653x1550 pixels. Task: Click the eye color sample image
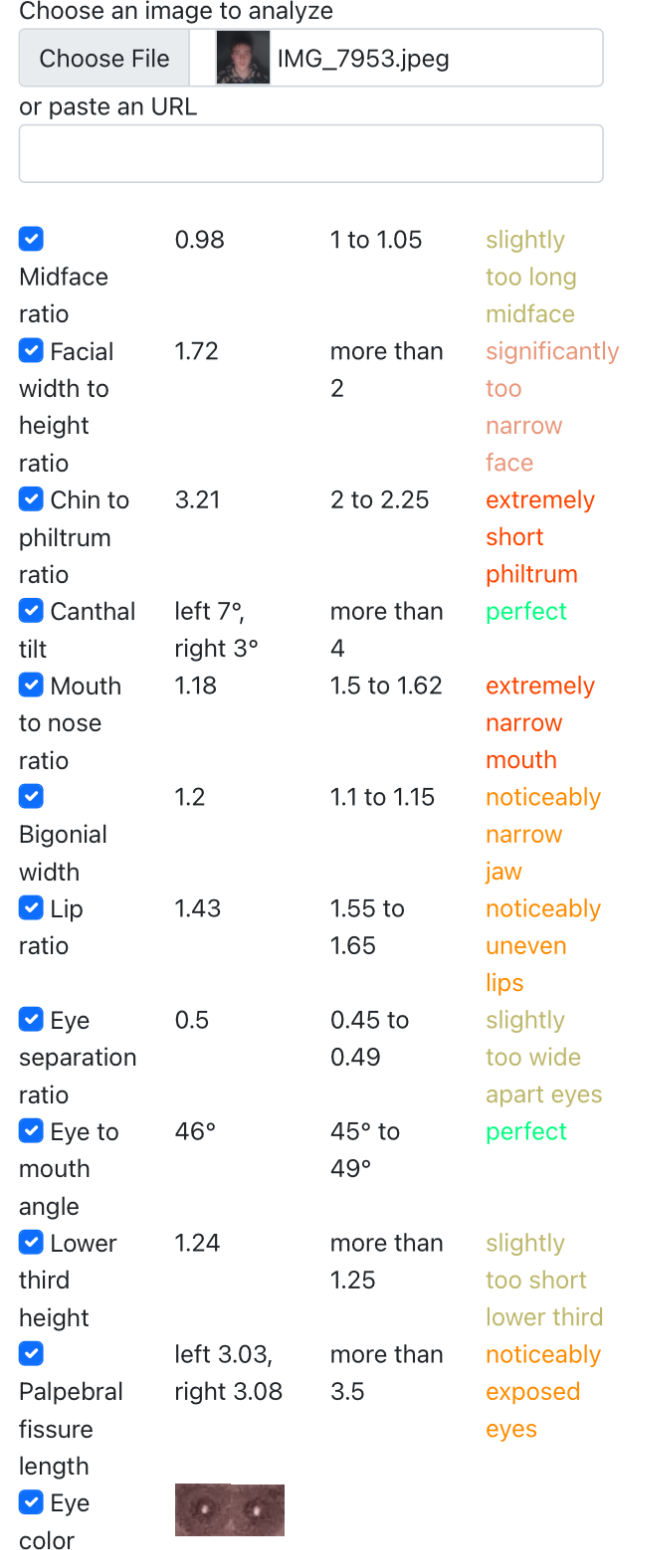[x=230, y=1510]
